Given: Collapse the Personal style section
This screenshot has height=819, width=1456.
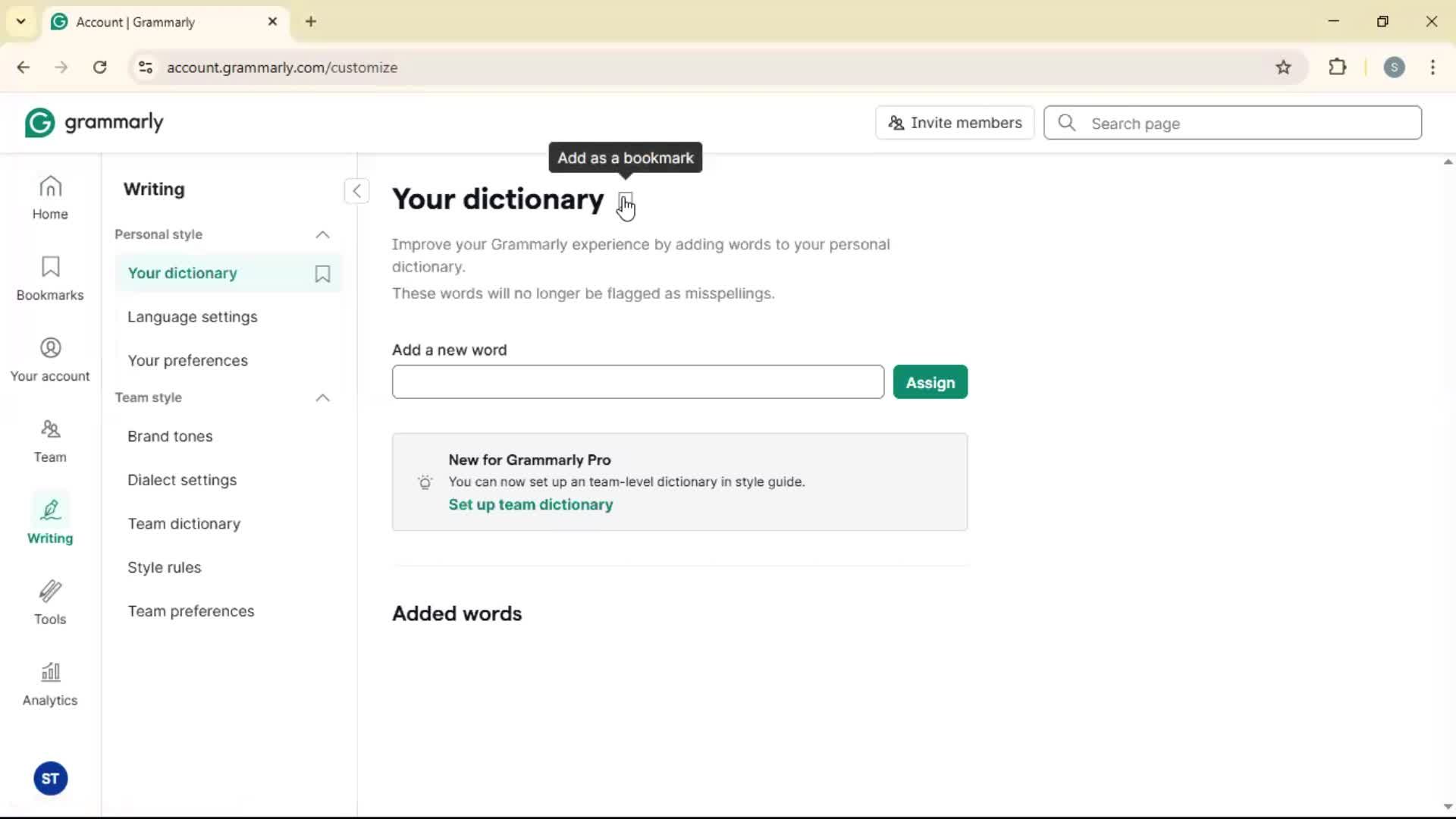Looking at the screenshot, I should point(322,235).
